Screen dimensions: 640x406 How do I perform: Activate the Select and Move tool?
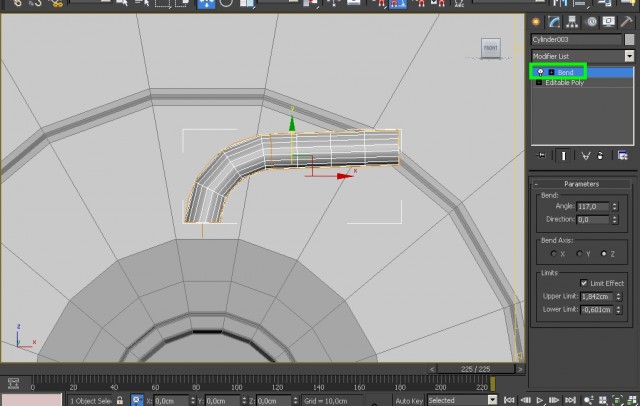206,4
